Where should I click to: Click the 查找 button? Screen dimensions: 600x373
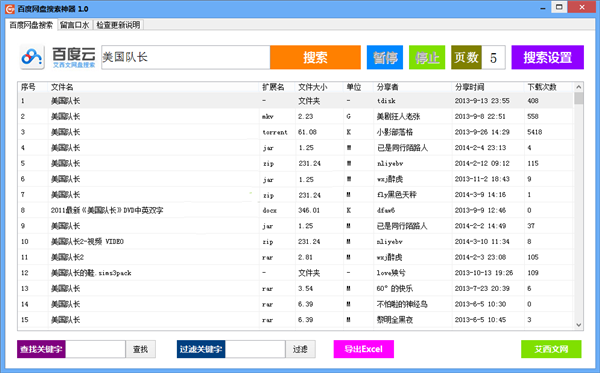point(140,349)
